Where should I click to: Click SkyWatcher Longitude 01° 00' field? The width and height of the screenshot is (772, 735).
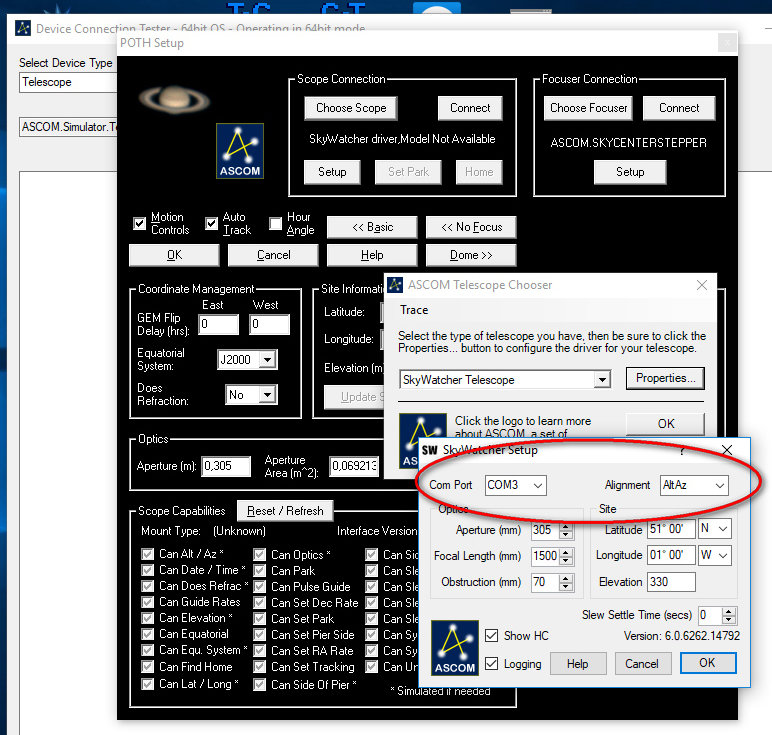click(671, 555)
